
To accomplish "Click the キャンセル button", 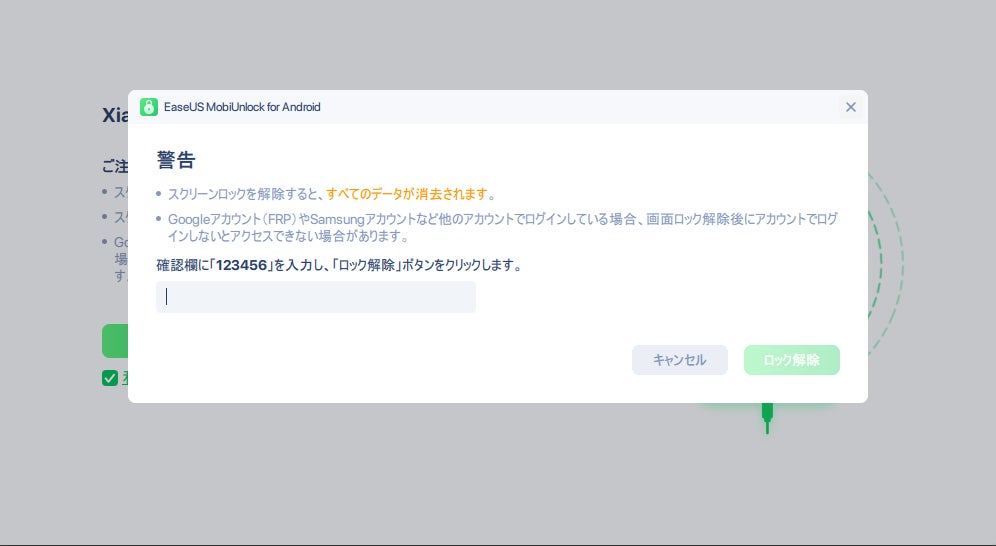I will 680,360.
